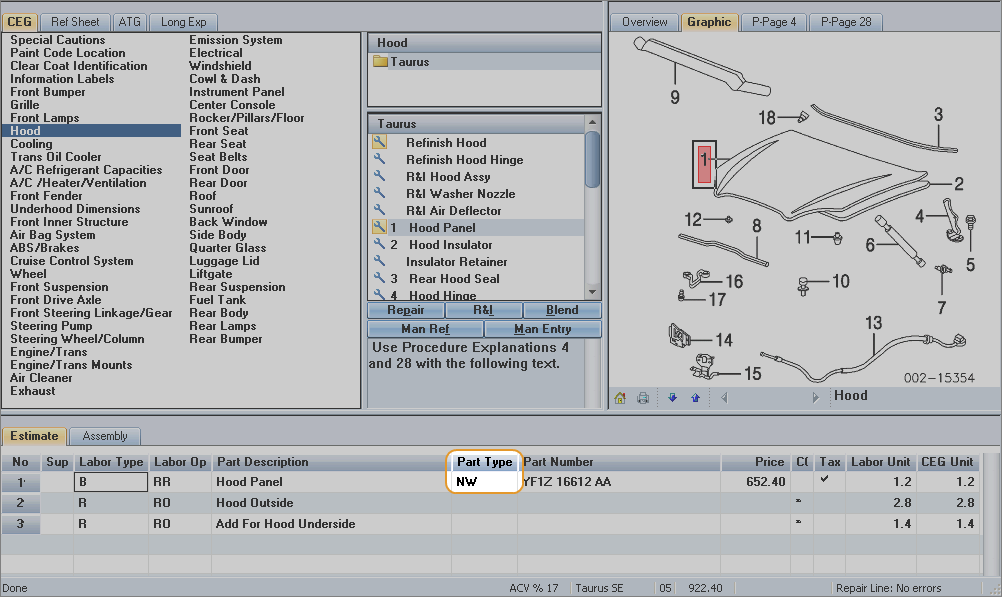This screenshot has width=1002, height=597.
Task: Click the gray left arrow by Hood label
Action: [x=723, y=397]
